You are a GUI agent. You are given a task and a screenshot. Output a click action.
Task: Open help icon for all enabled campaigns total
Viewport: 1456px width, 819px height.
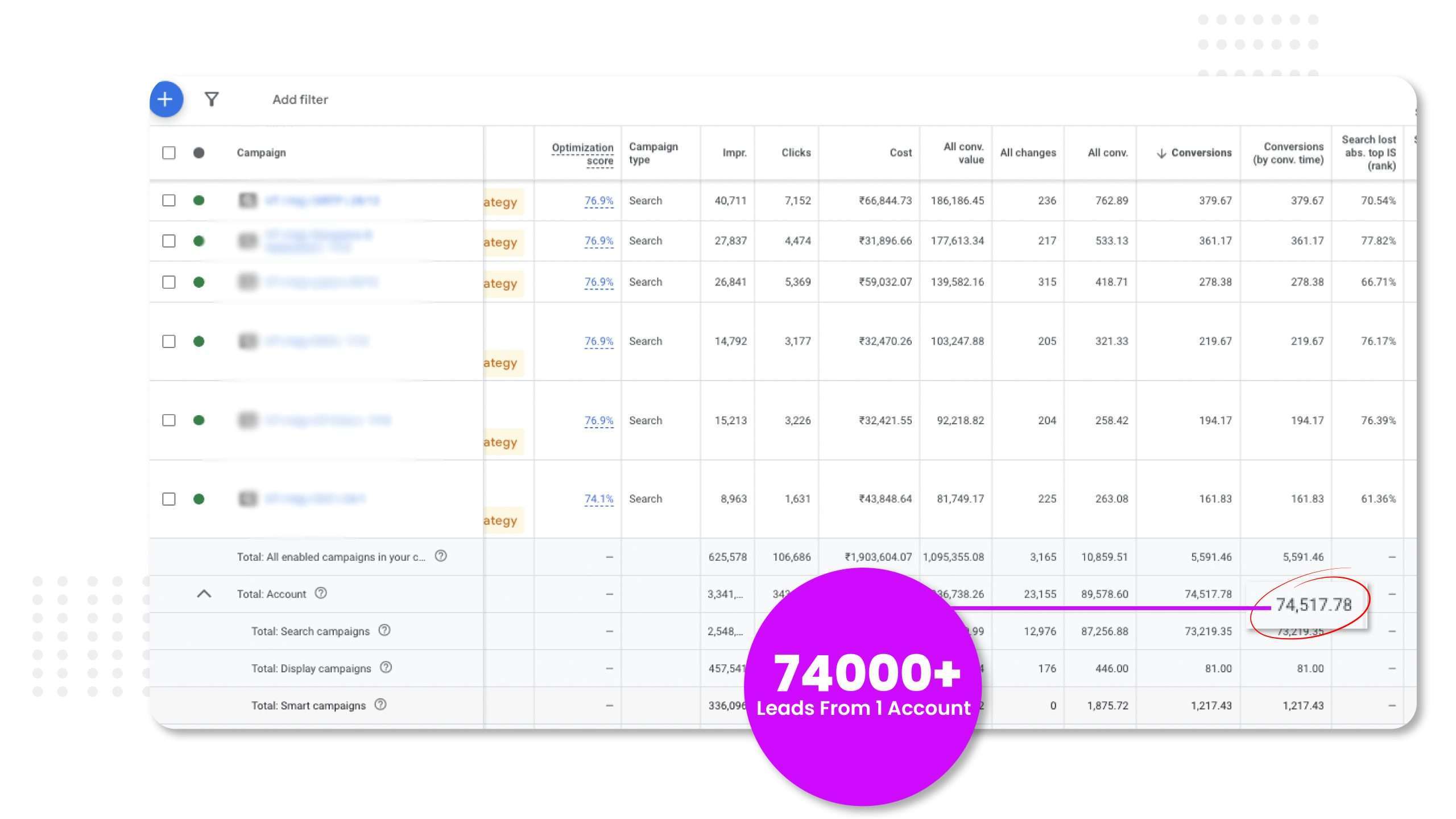[441, 556]
